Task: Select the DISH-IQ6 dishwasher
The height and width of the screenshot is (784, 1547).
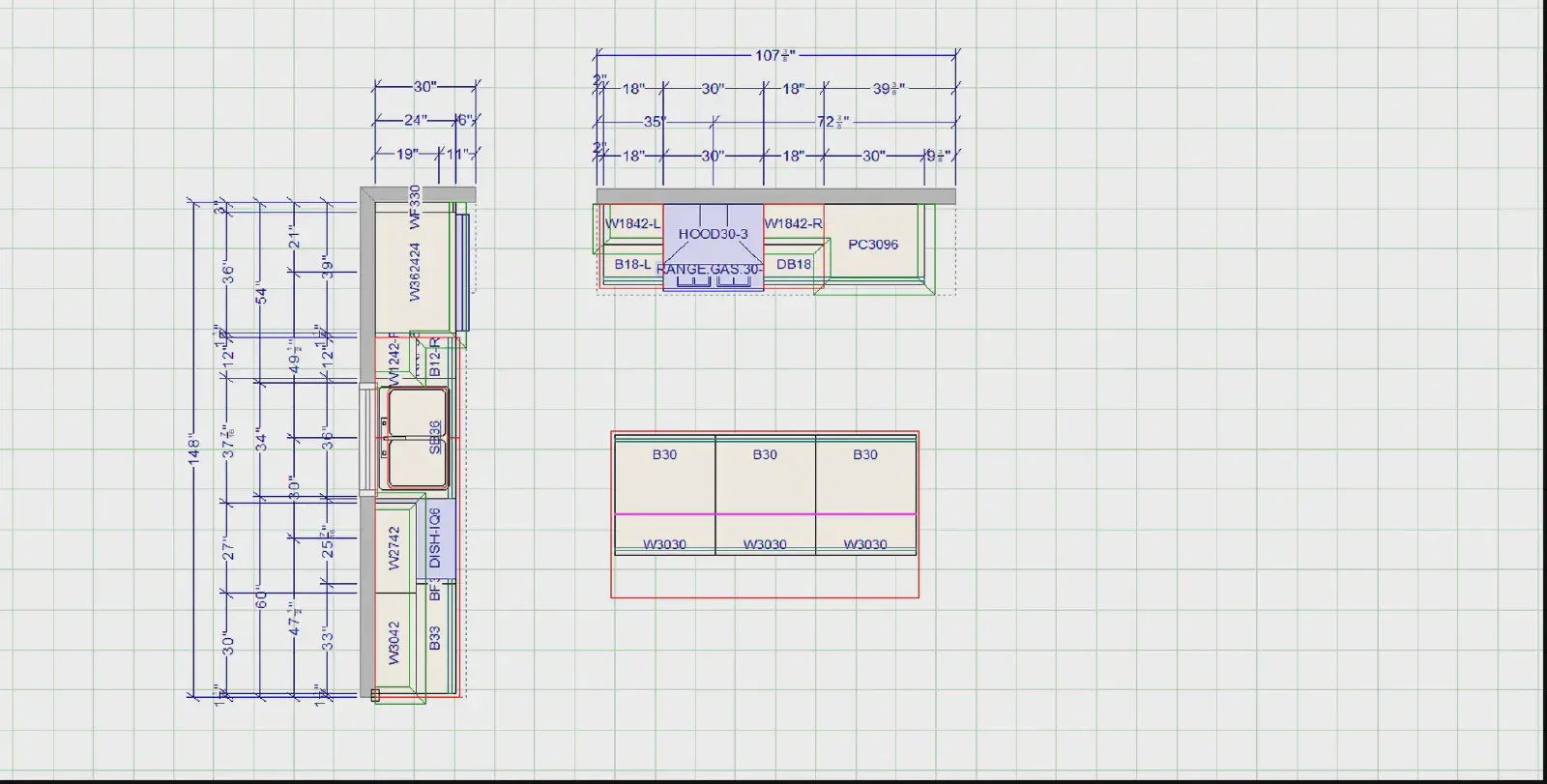Action: pyautogui.click(x=435, y=537)
